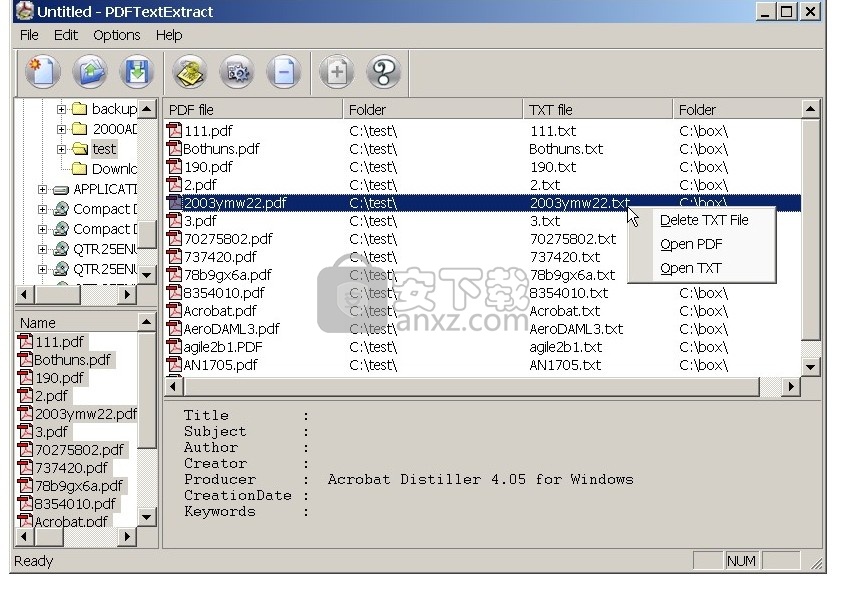Click PDF icon beside 3.pdf in main list
This screenshot has width=850, height=590.
(174, 221)
